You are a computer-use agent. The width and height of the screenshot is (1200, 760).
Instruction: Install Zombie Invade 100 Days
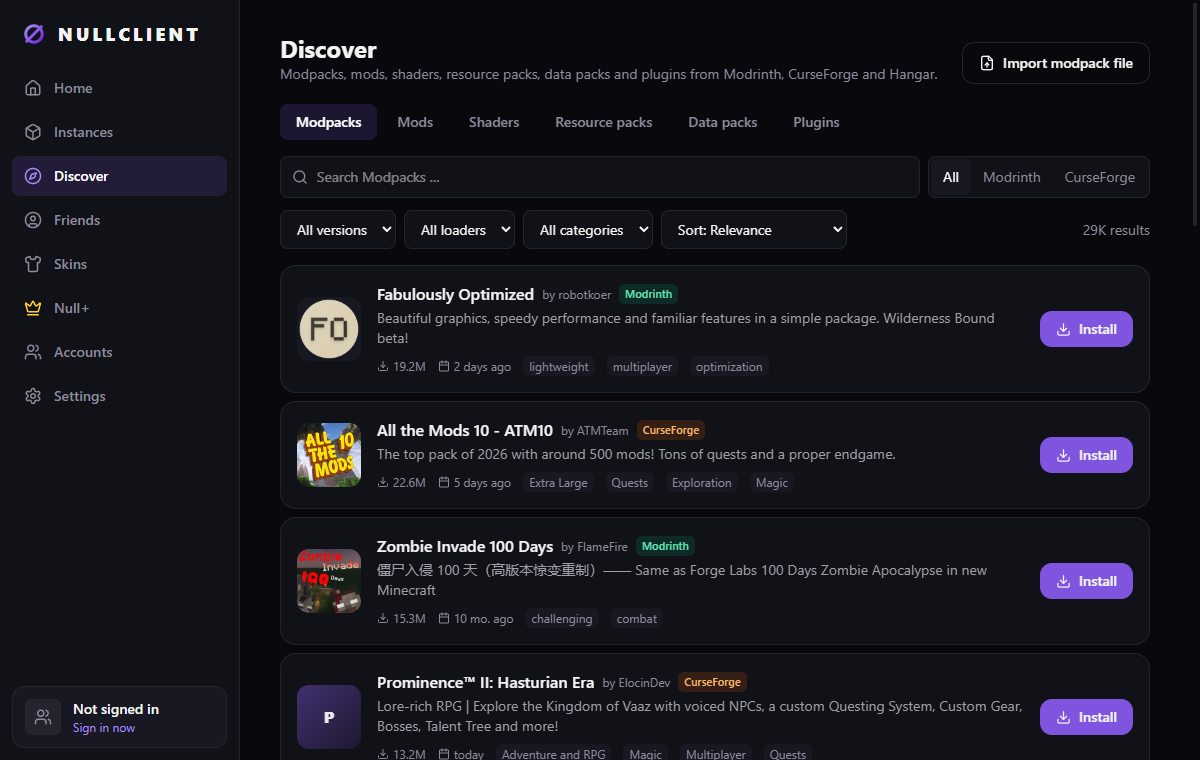[1086, 581]
